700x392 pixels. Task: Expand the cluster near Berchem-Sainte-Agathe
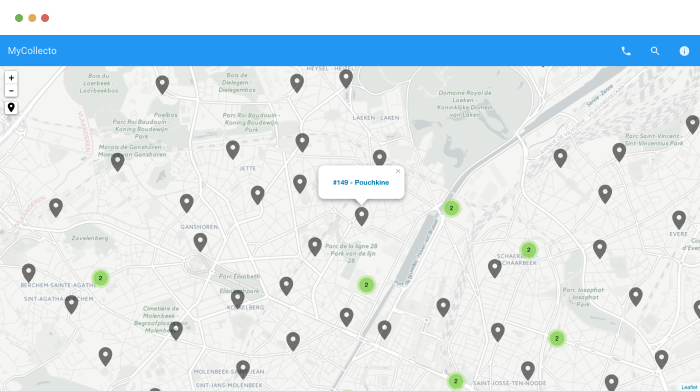[x=100, y=278]
